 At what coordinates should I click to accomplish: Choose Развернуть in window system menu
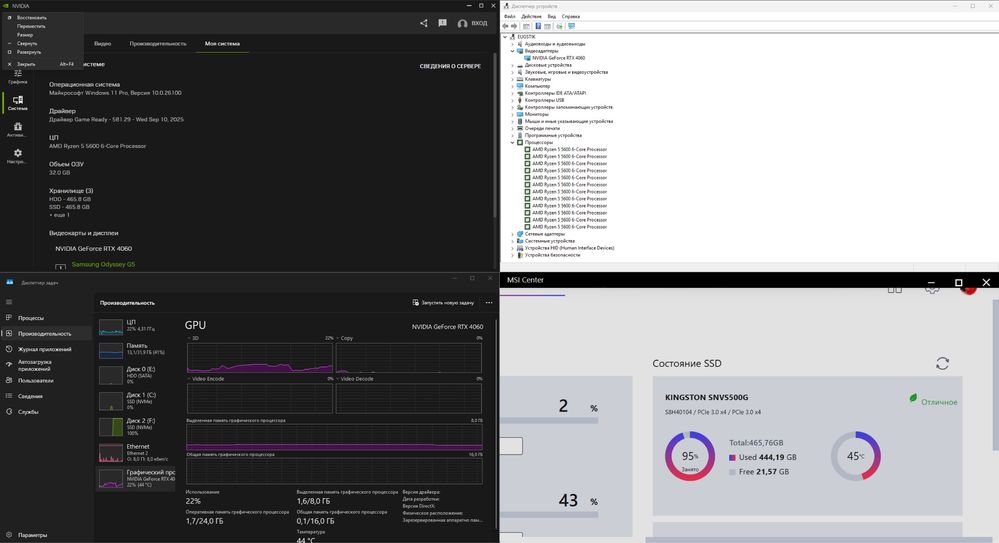click(x=42, y=52)
